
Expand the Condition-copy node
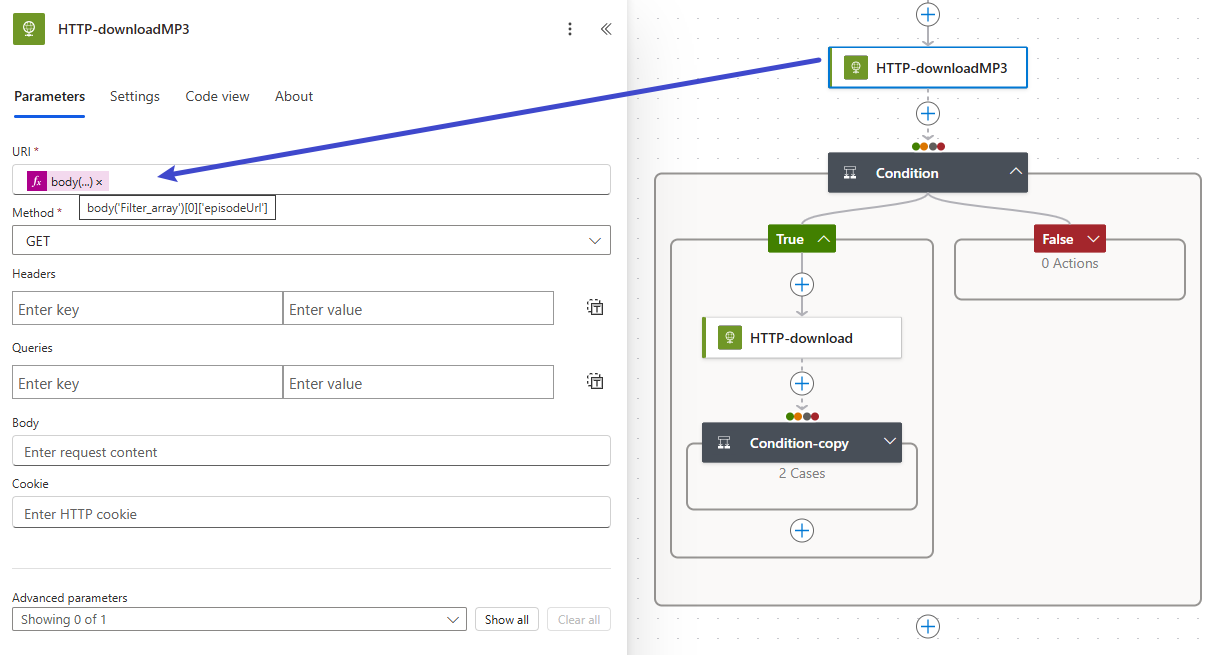pos(889,443)
